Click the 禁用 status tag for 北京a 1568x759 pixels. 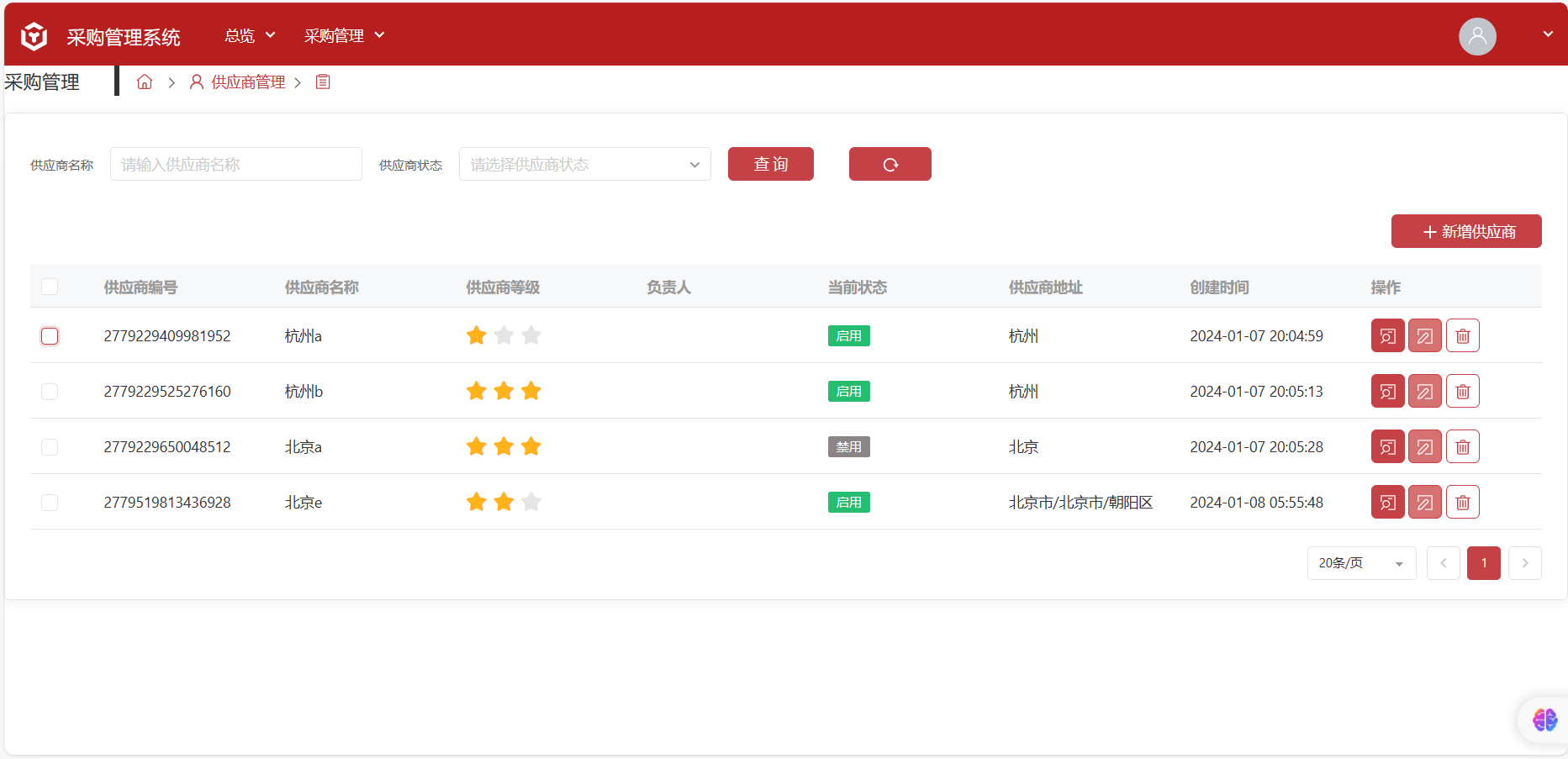[849, 446]
